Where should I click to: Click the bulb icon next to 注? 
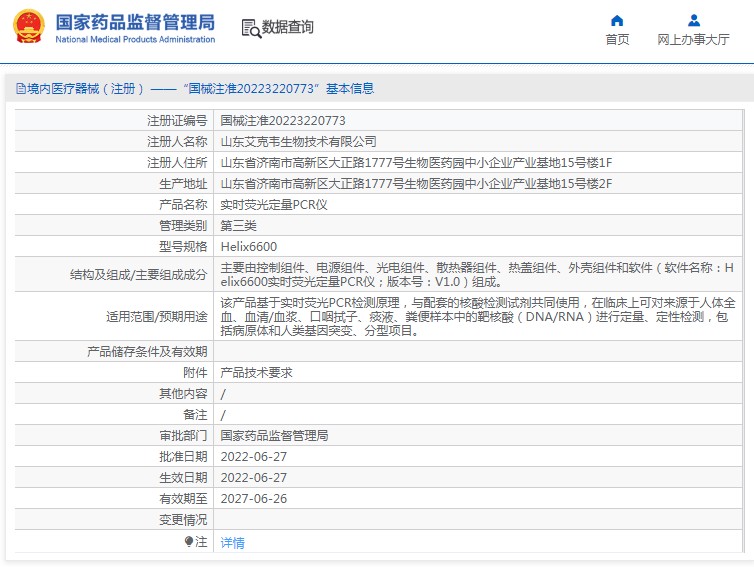click(x=188, y=542)
